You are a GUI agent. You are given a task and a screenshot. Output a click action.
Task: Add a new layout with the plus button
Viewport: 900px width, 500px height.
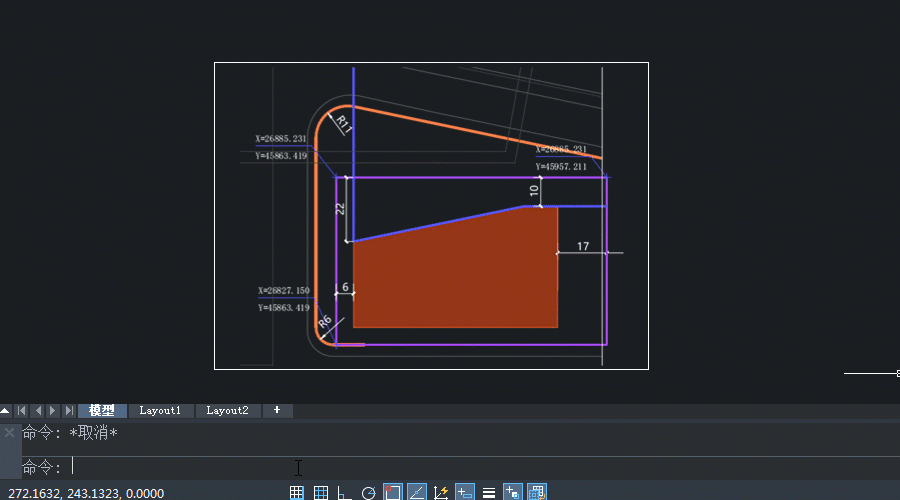click(277, 411)
